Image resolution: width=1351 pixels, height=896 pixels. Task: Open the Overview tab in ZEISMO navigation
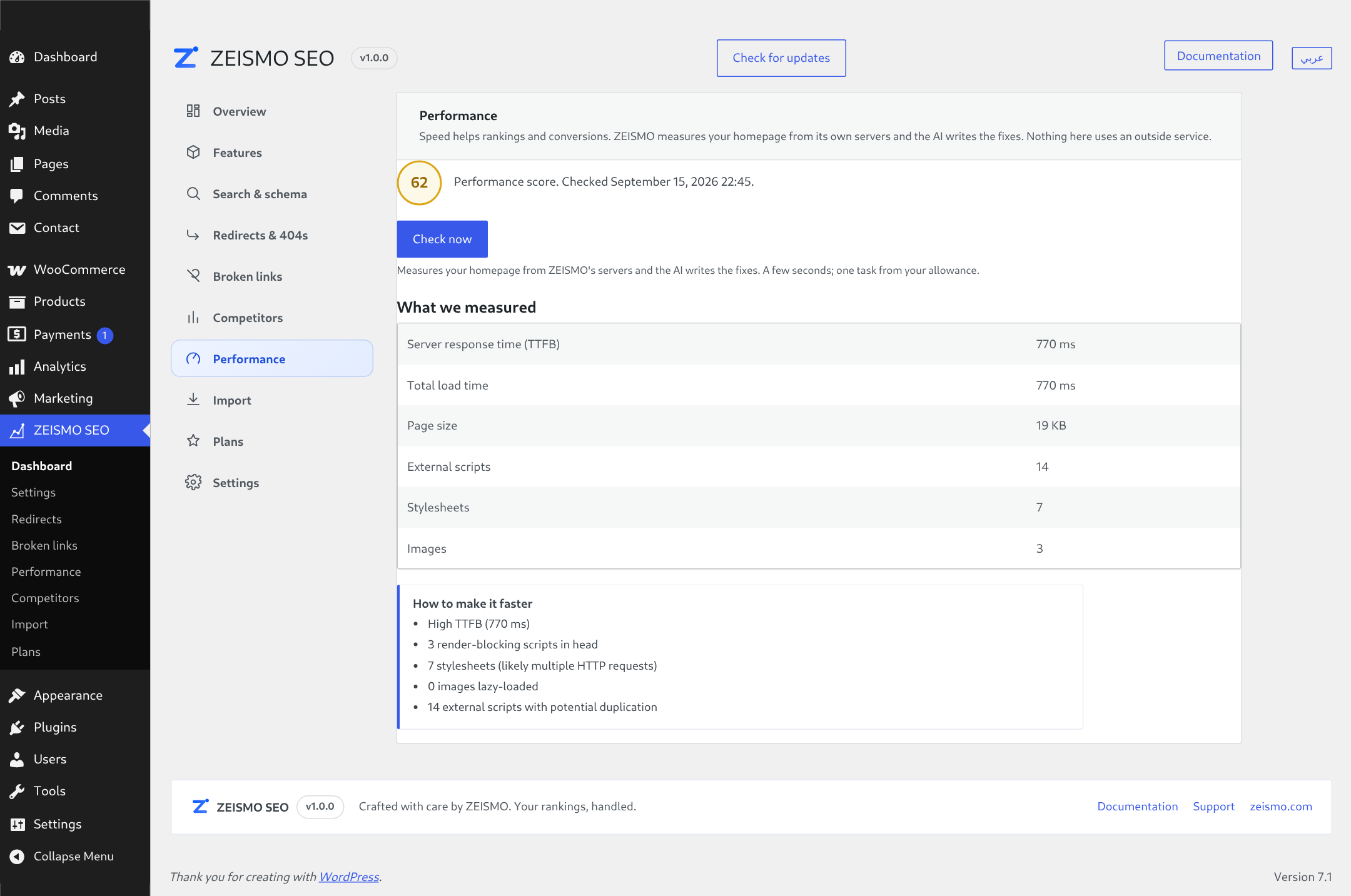pos(272,111)
